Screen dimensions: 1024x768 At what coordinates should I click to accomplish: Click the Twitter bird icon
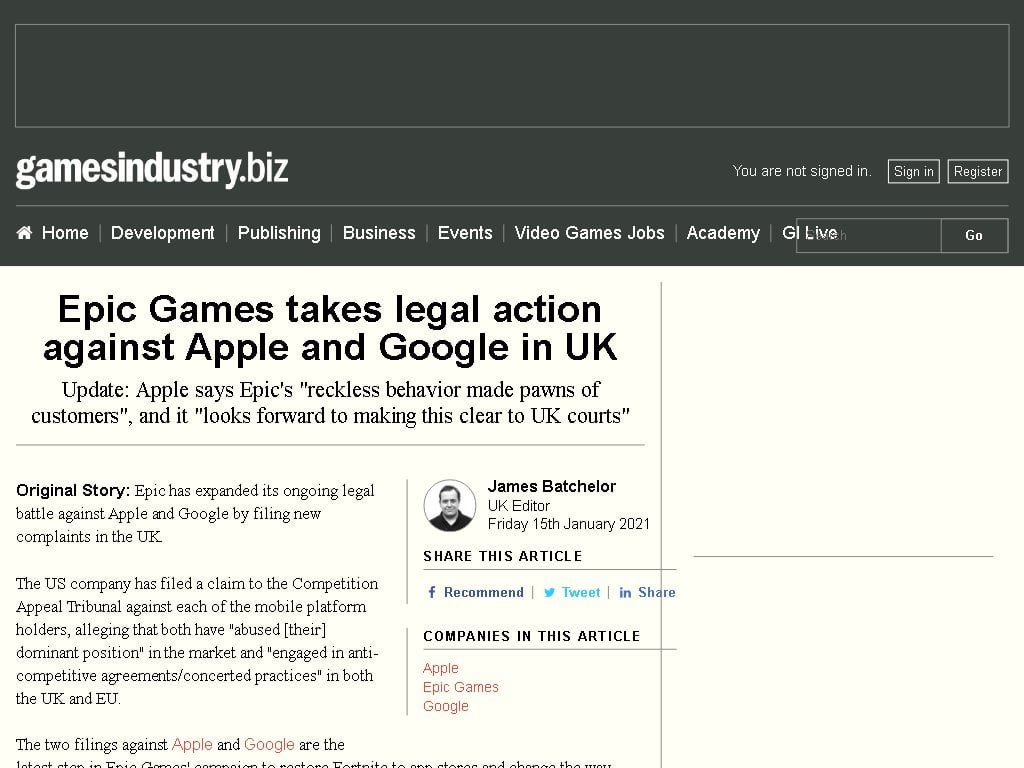point(549,592)
